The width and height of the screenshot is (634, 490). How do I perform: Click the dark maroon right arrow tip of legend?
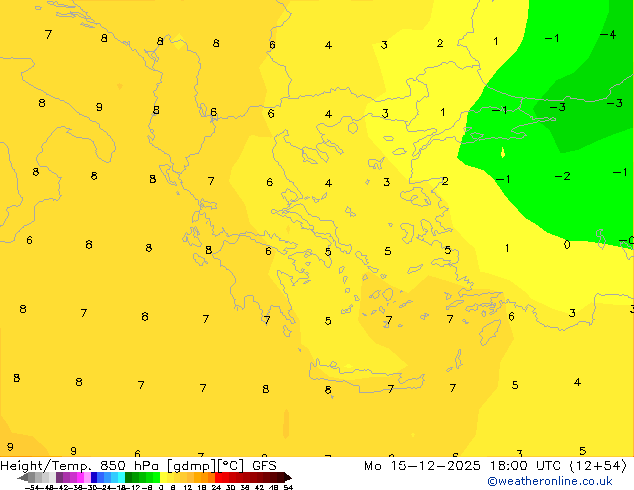(x=288, y=478)
